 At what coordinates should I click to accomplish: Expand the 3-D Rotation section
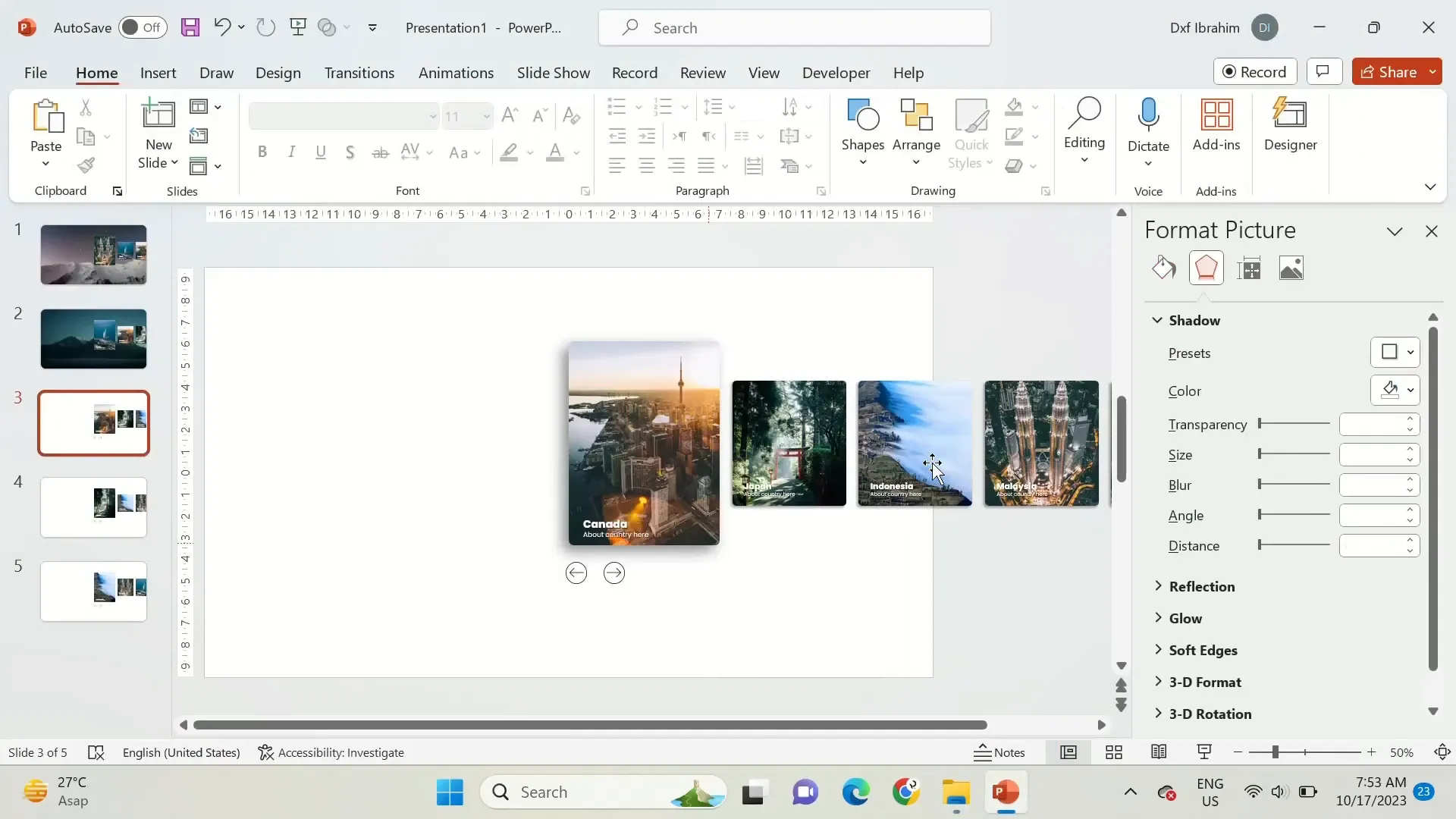1158,713
